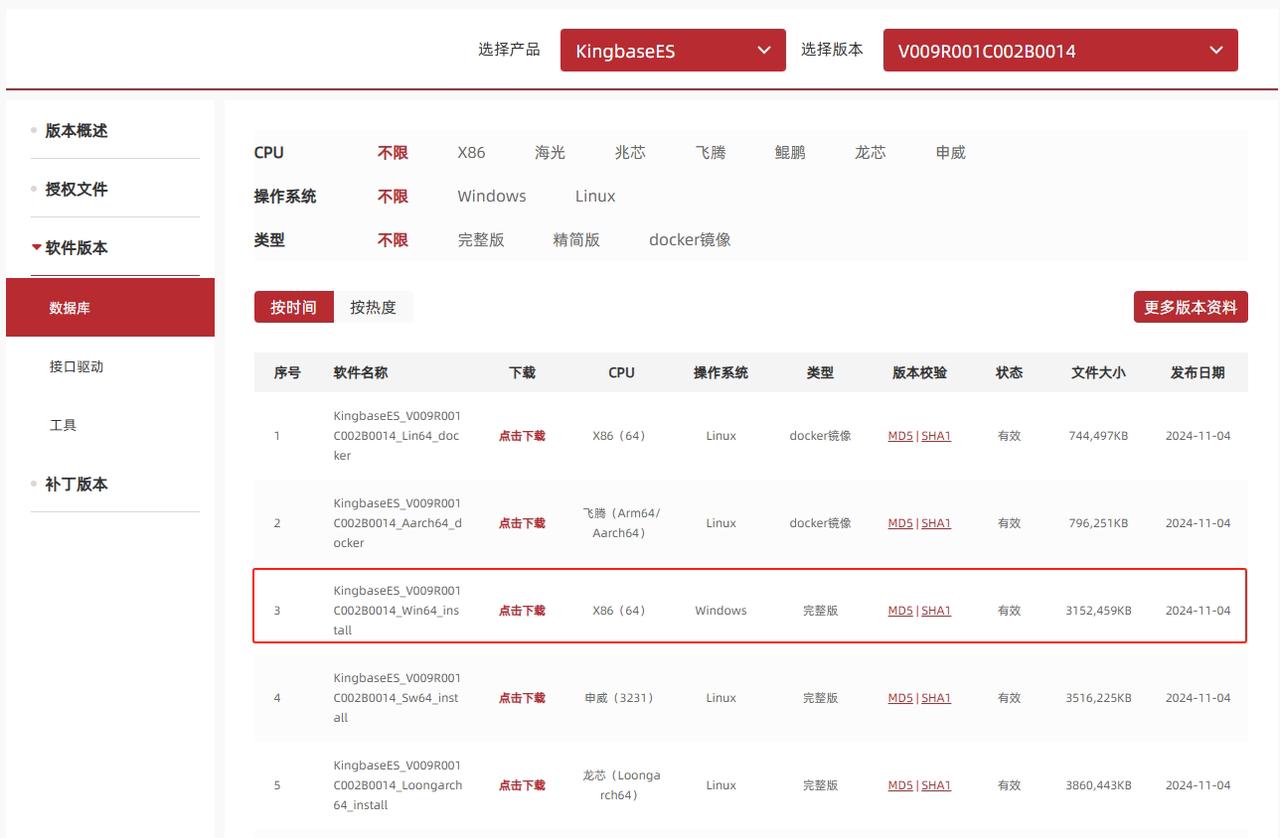Open MD5 checksum for Lin64_docker row
Screen dimensions: 1280x838
tap(900, 436)
